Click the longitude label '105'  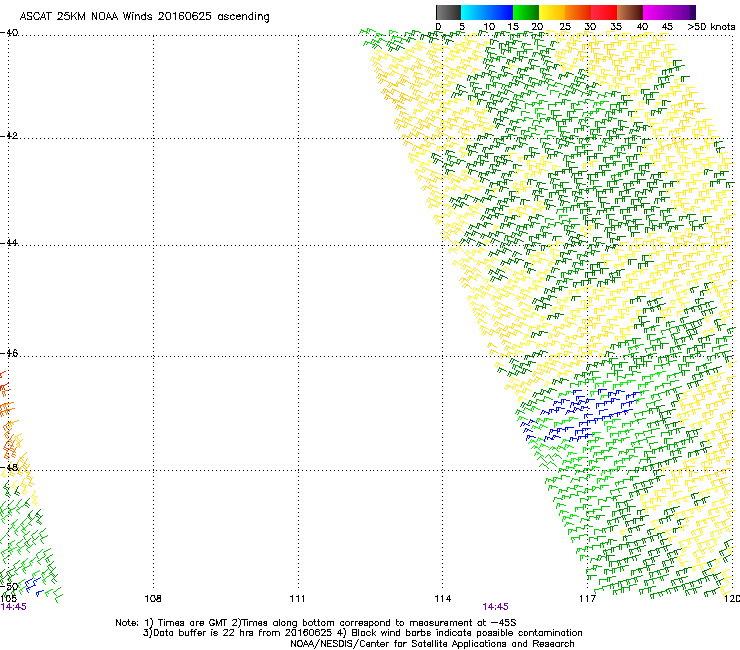pyautogui.click(x=8, y=599)
